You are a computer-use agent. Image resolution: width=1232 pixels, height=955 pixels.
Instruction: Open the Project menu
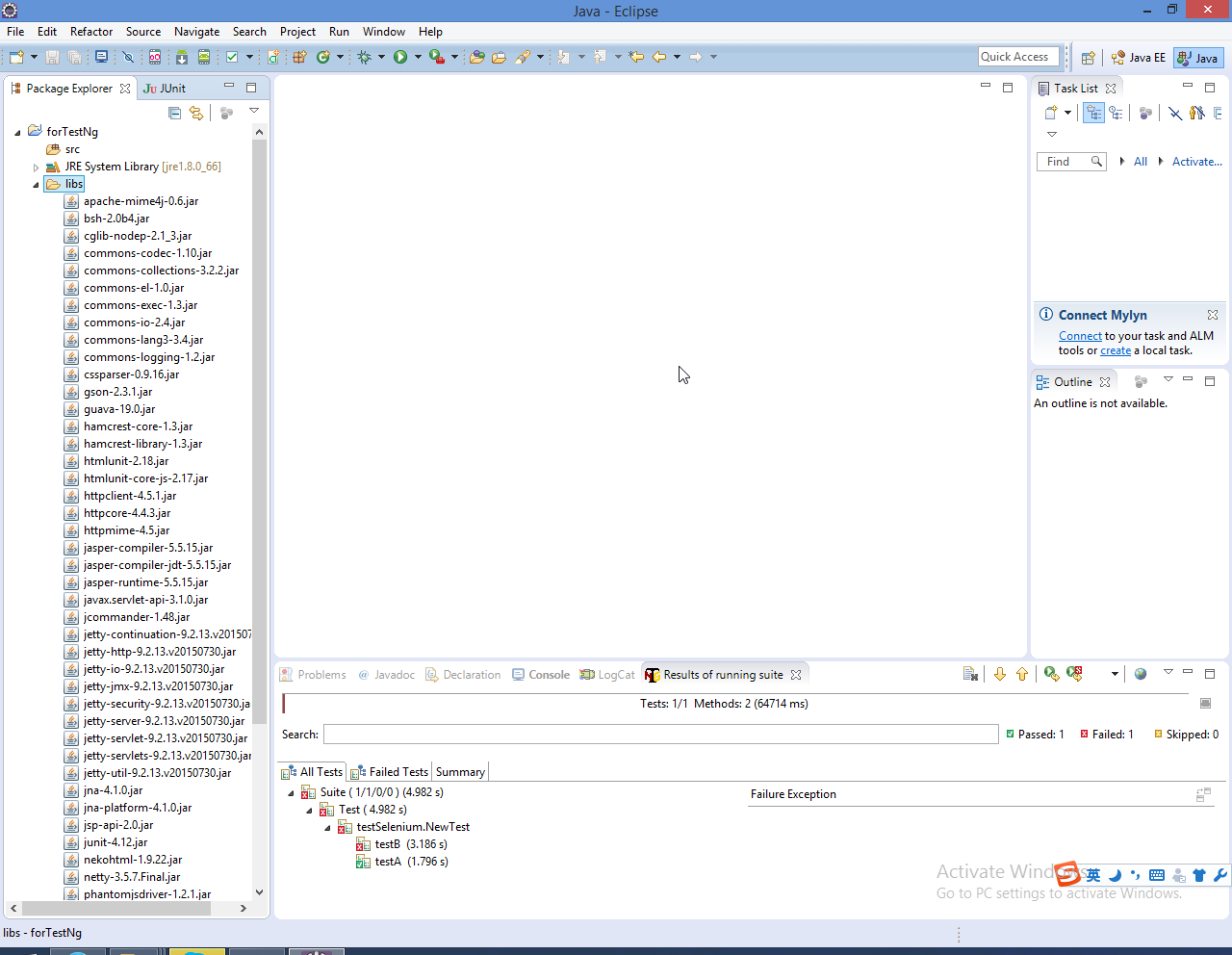297,32
